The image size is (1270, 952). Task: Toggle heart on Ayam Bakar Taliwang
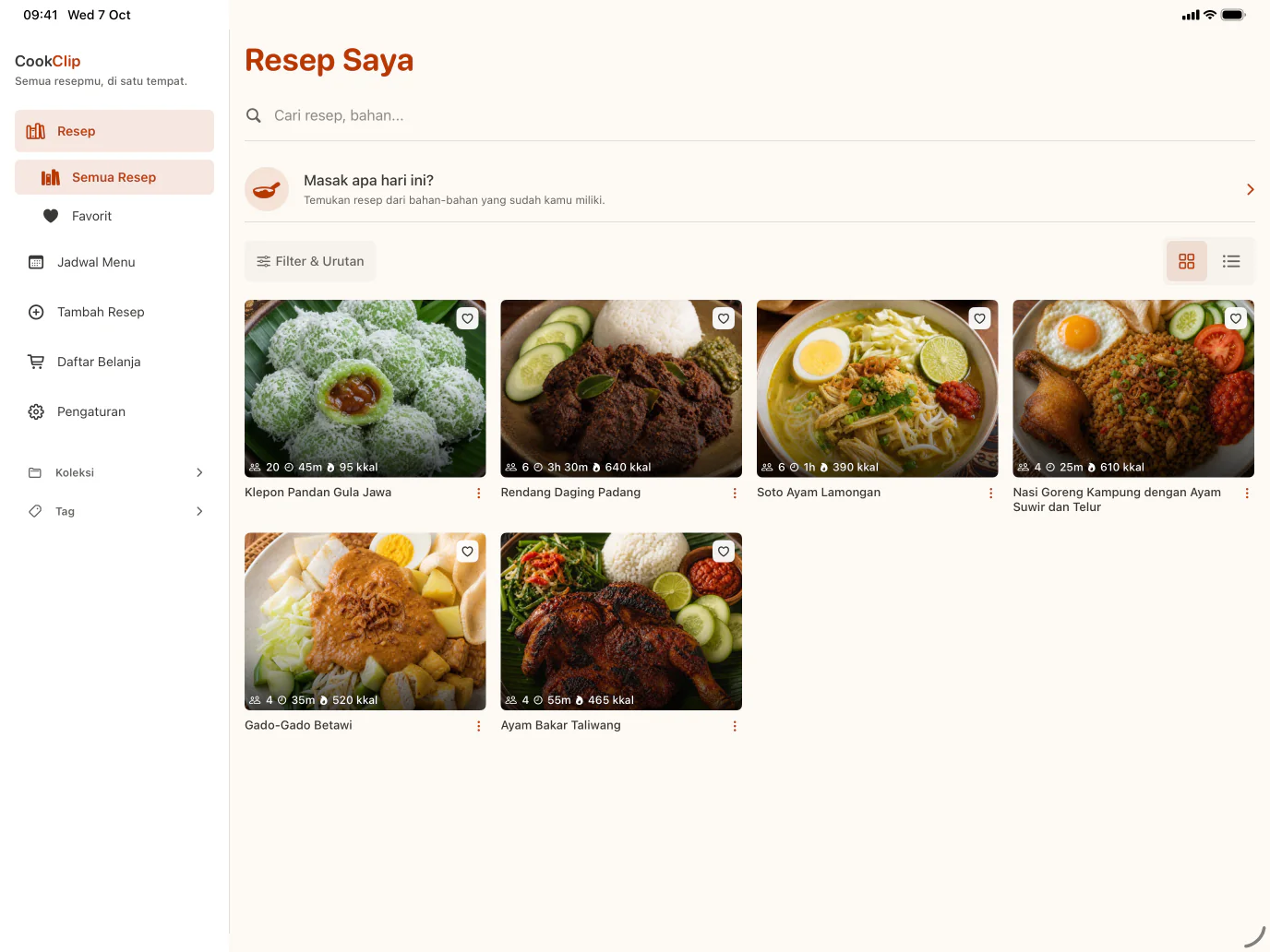pyautogui.click(x=724, y=552)
